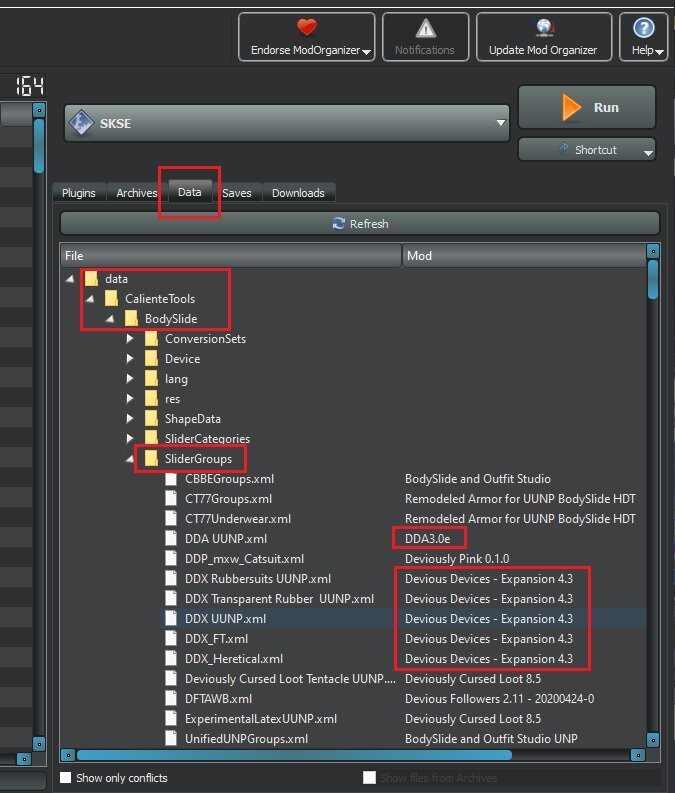Viewport: 675px width, 793px height.
Task: Click the SKSE executable icon
Action: (x=81, y=123)
